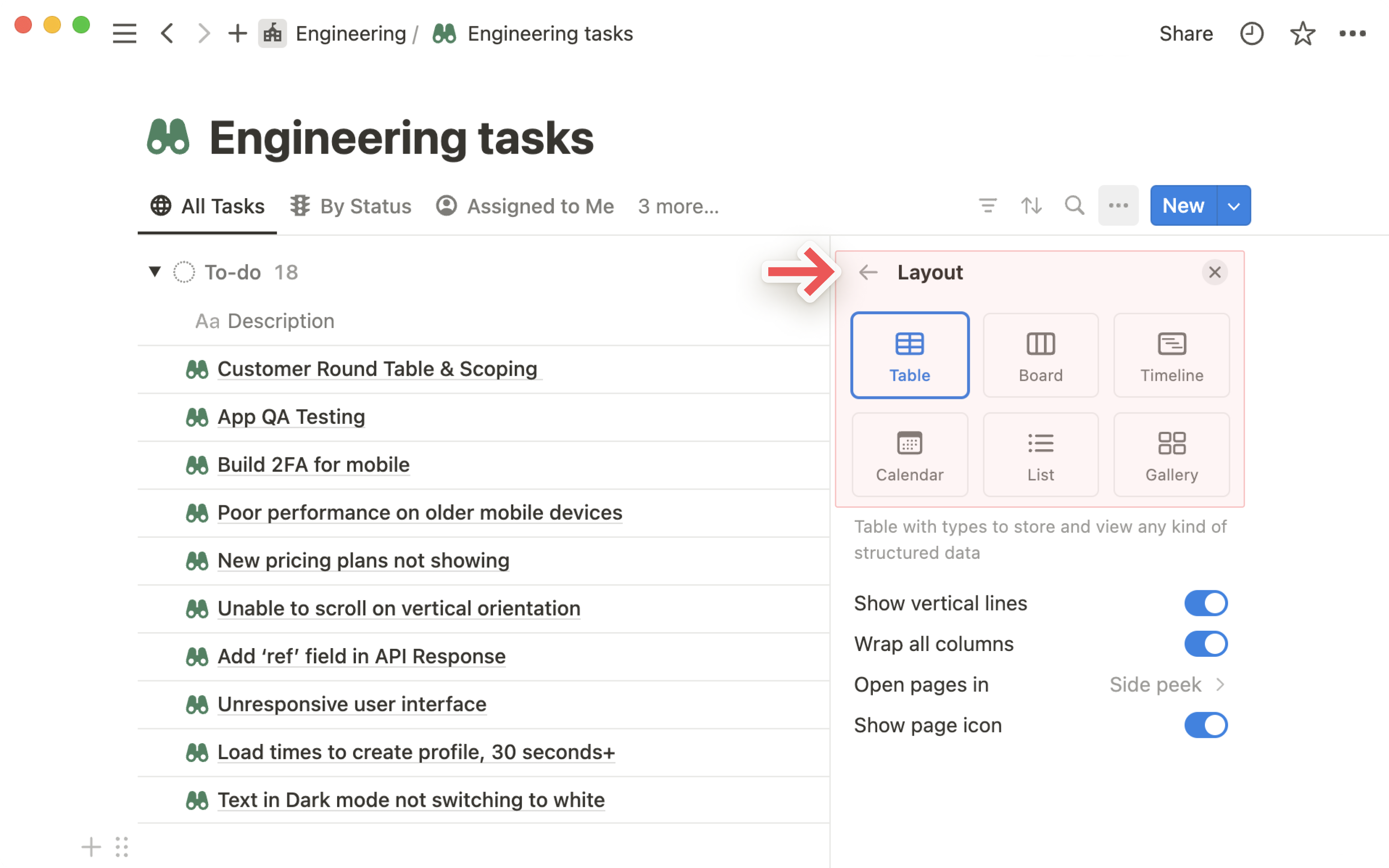Select the Gallery layout view
The height and width of the screenshot is (868, 1389).
point(1171,454)
